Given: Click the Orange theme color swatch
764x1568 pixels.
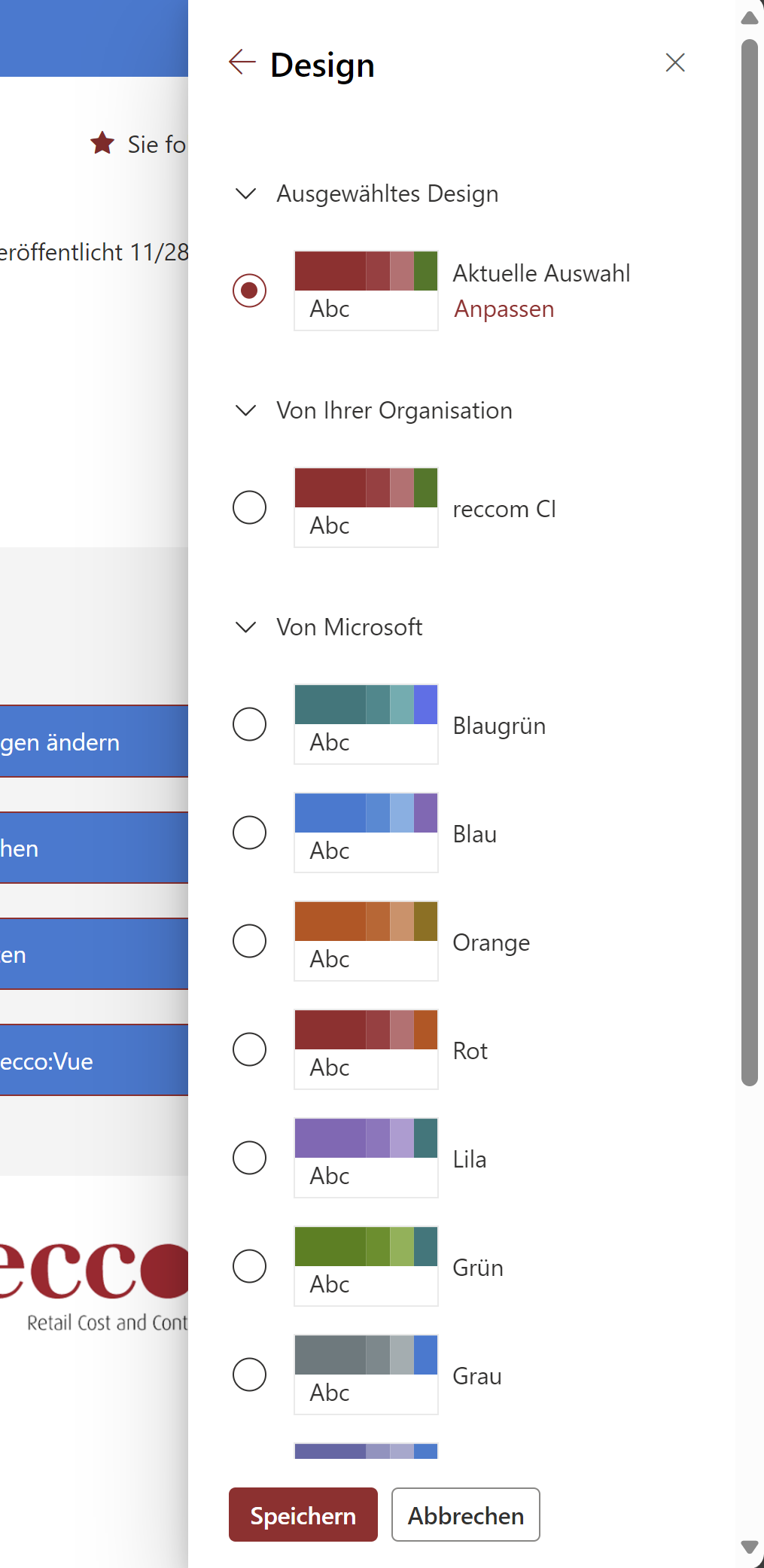Looking at the screenshot, I should [366, 940].
